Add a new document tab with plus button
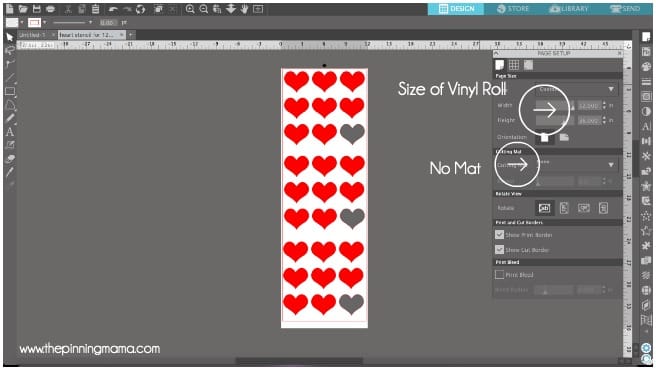 (x=131, y=35)
